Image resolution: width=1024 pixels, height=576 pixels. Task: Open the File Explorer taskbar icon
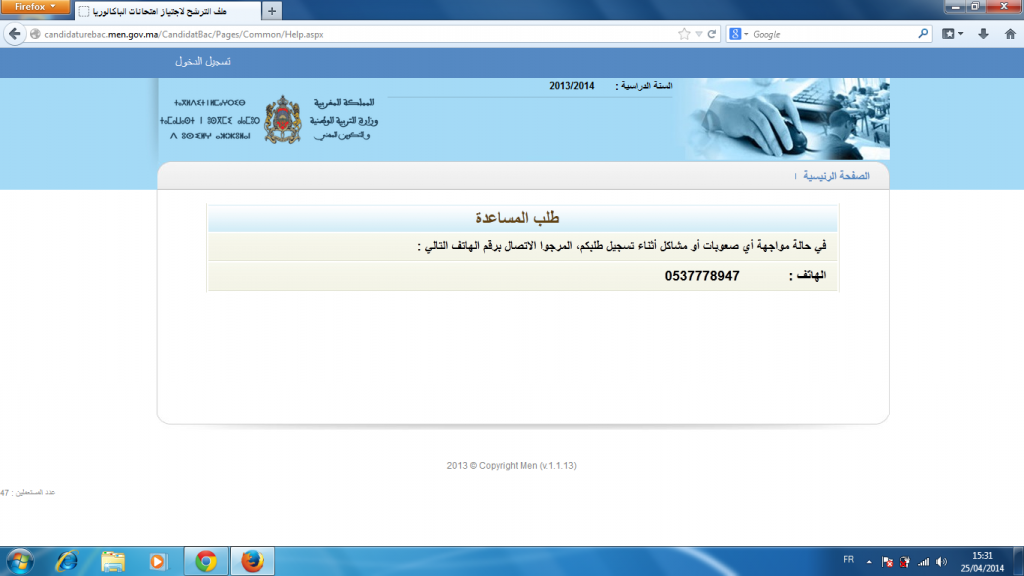pos(112,562)
